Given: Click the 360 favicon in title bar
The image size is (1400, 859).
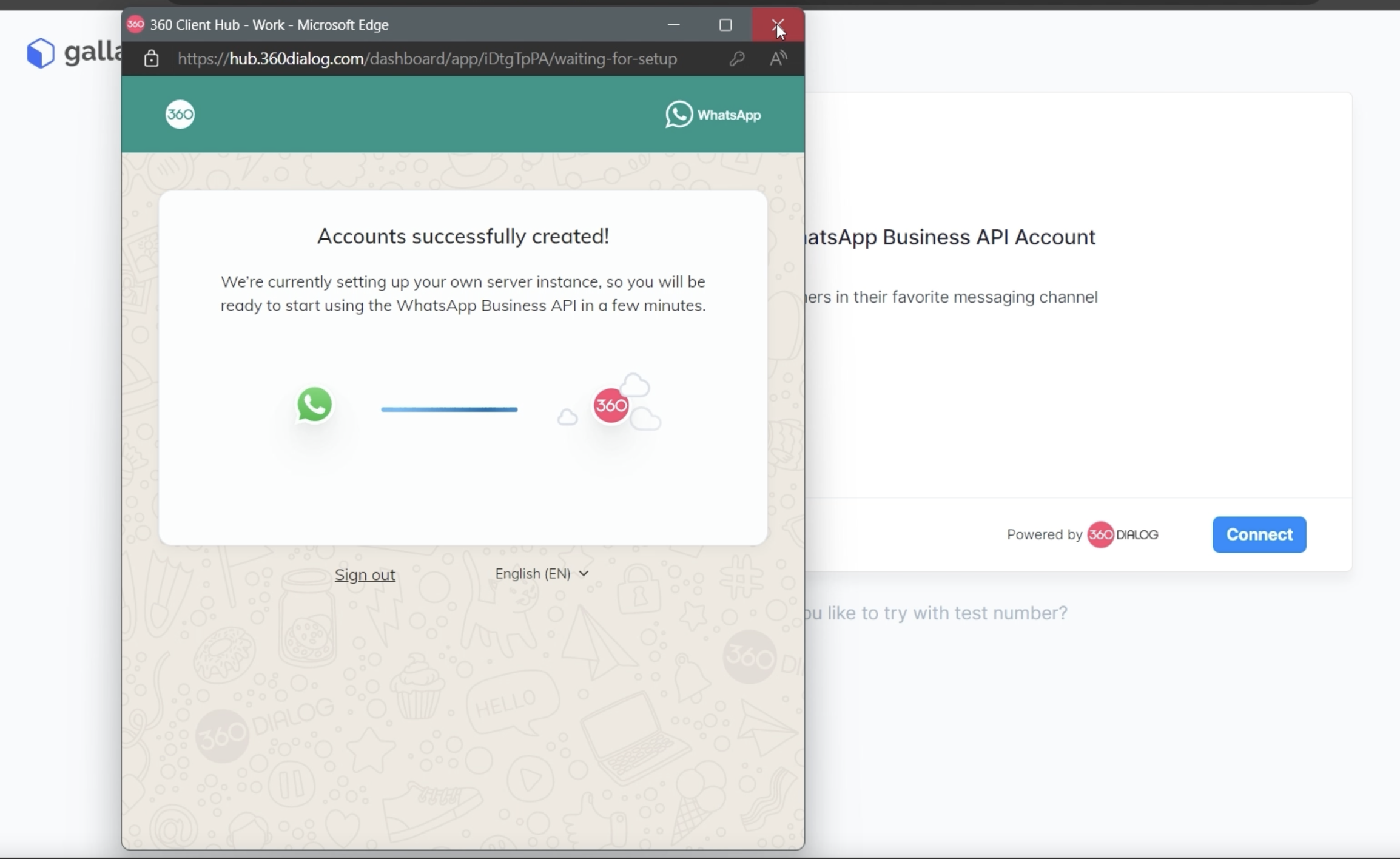Looking at the screenshot, I should click(135, 24).
